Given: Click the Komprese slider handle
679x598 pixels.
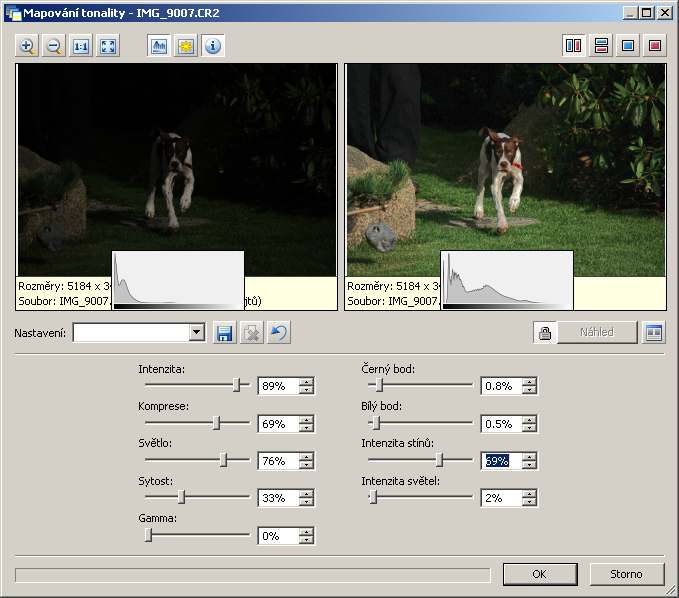Looking at the screenshot, I should pos(217,423).
